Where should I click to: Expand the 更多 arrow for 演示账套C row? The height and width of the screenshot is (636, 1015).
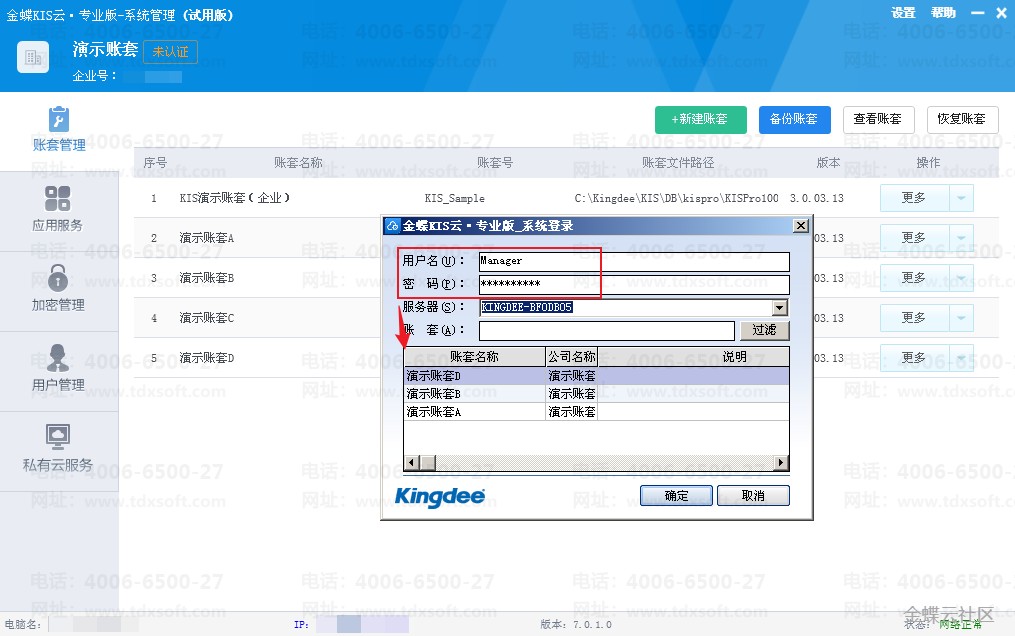point(961,318)
